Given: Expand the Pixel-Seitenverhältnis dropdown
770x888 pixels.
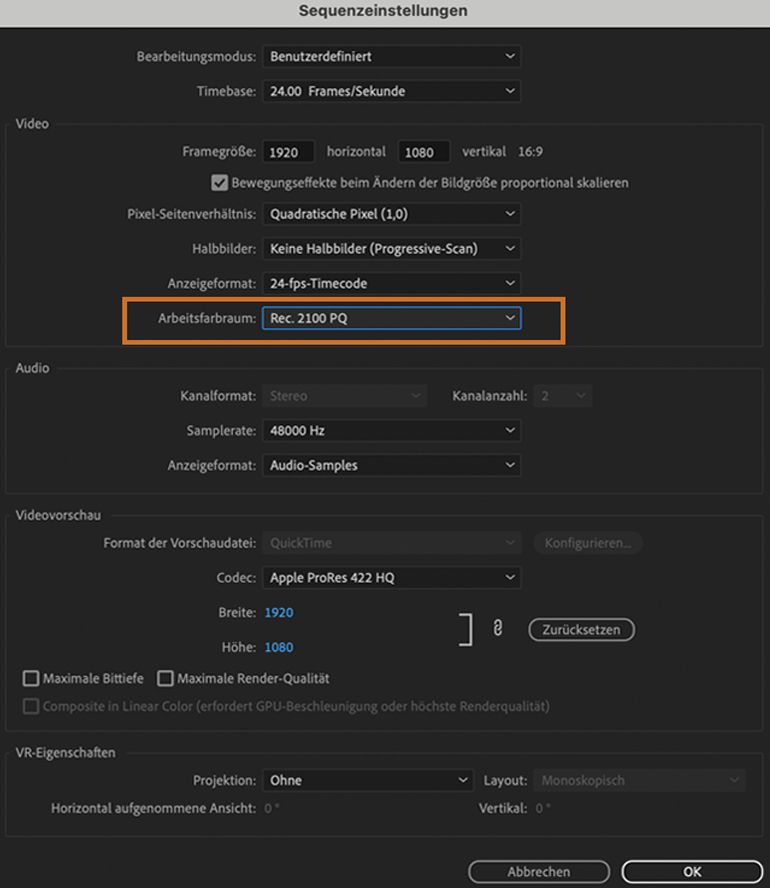Looking at the screenshot, I should pyautogui.click(x=391, y=214).
